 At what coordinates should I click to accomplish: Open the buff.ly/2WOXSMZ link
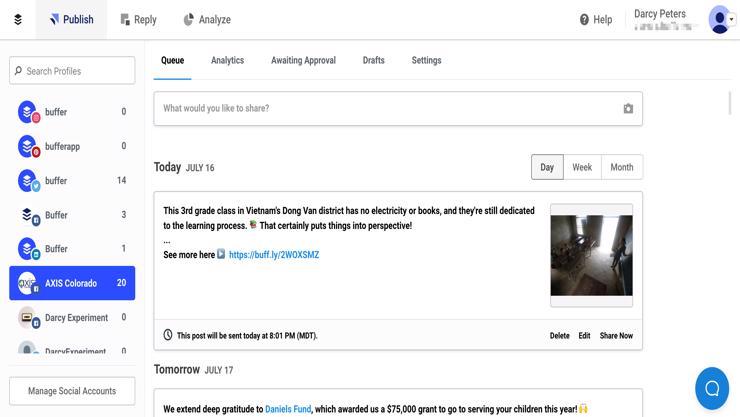(274, 255)
